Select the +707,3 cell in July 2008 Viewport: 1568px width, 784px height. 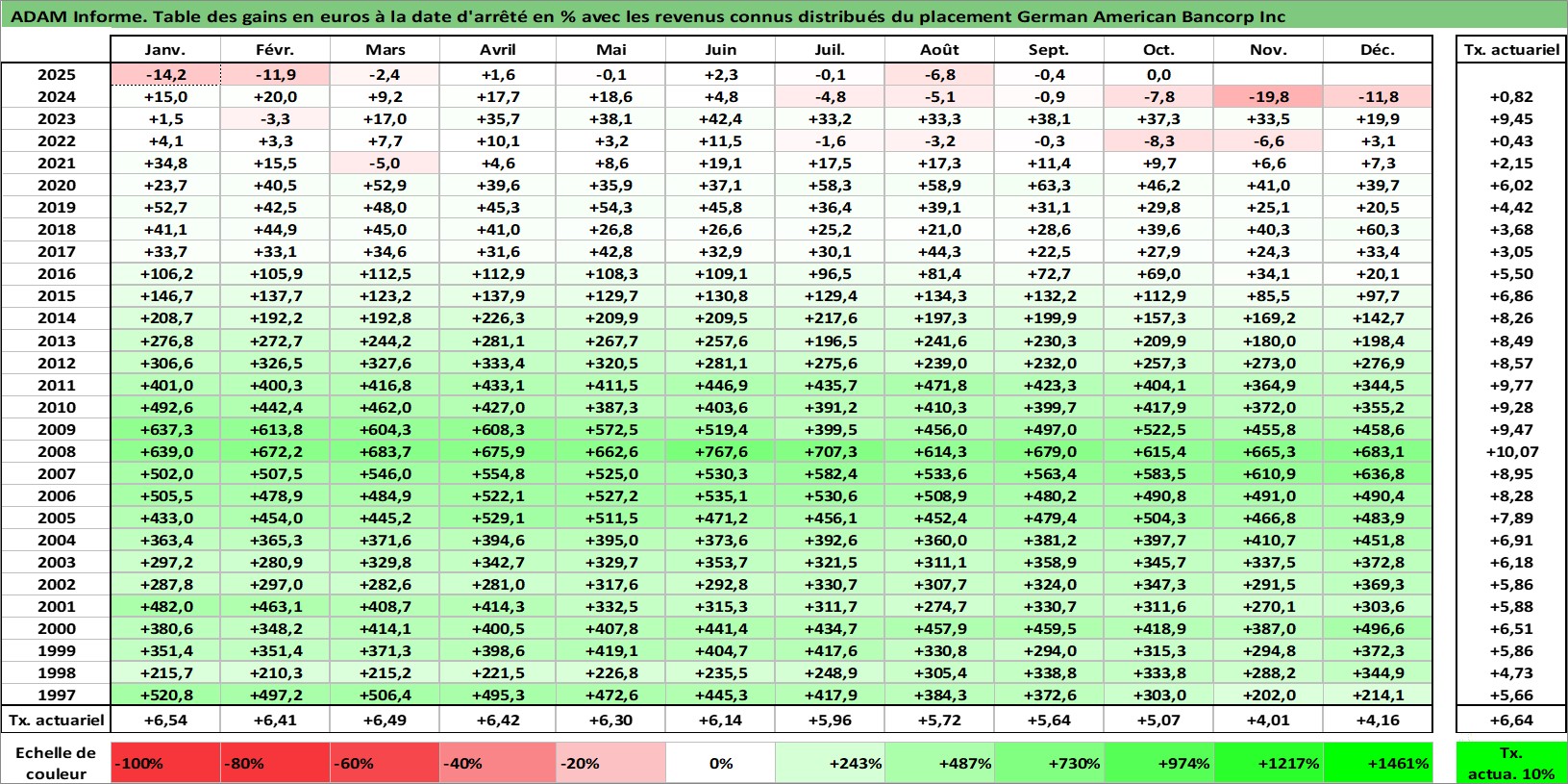[830, 451]
